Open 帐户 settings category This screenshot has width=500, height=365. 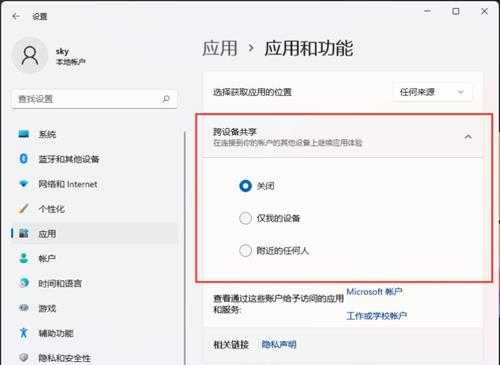point(94,259)
